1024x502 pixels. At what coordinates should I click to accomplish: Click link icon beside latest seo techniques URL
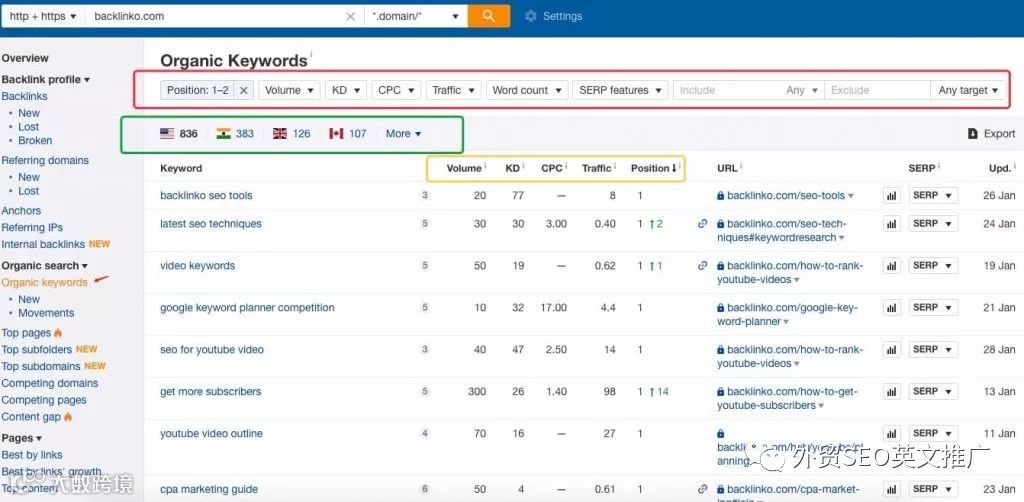[703, 224]
